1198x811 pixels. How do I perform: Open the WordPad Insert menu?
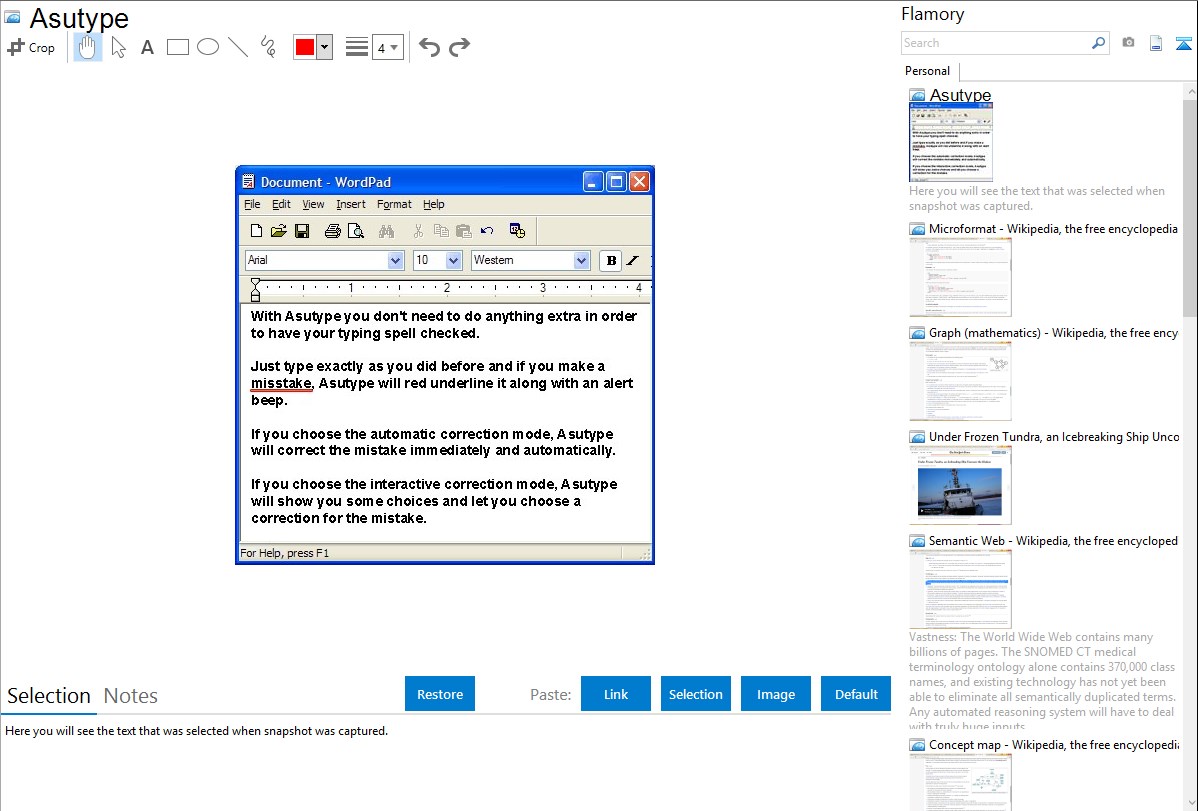tap(351, 204)
